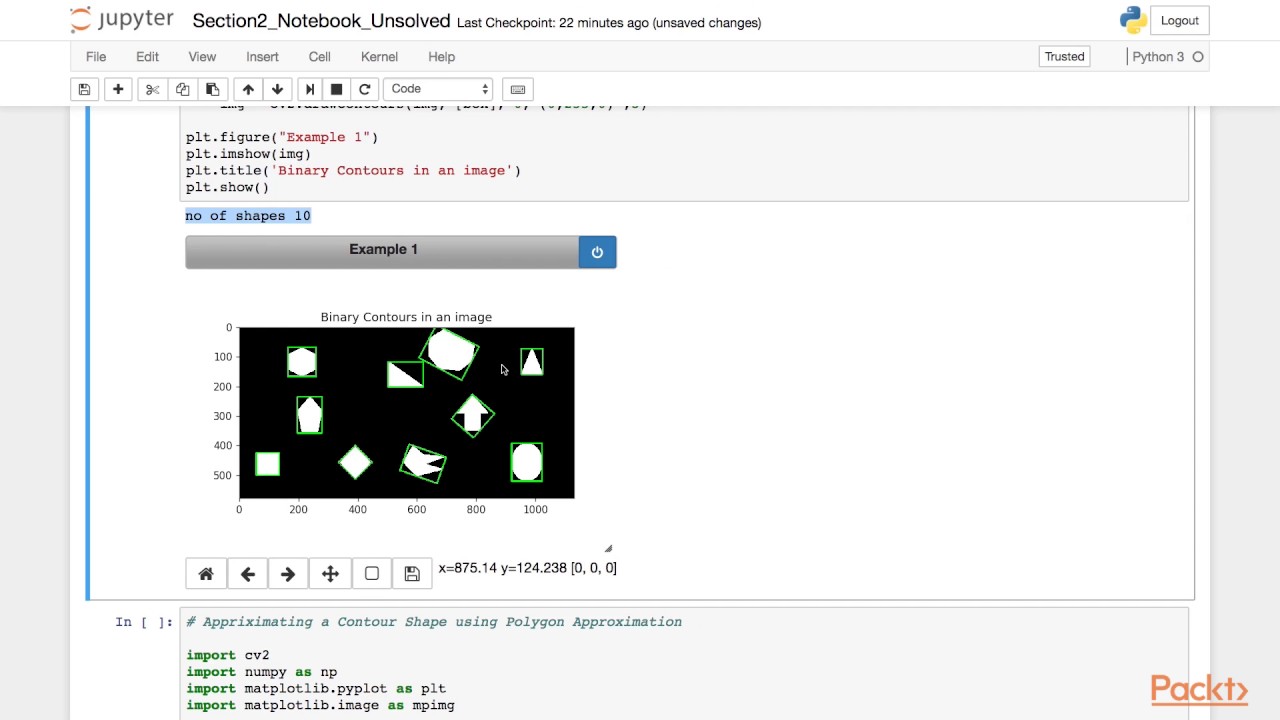The image size is (1280, 720).
Task: Reset plot view with home icon
Action: [x=206, y=574]
